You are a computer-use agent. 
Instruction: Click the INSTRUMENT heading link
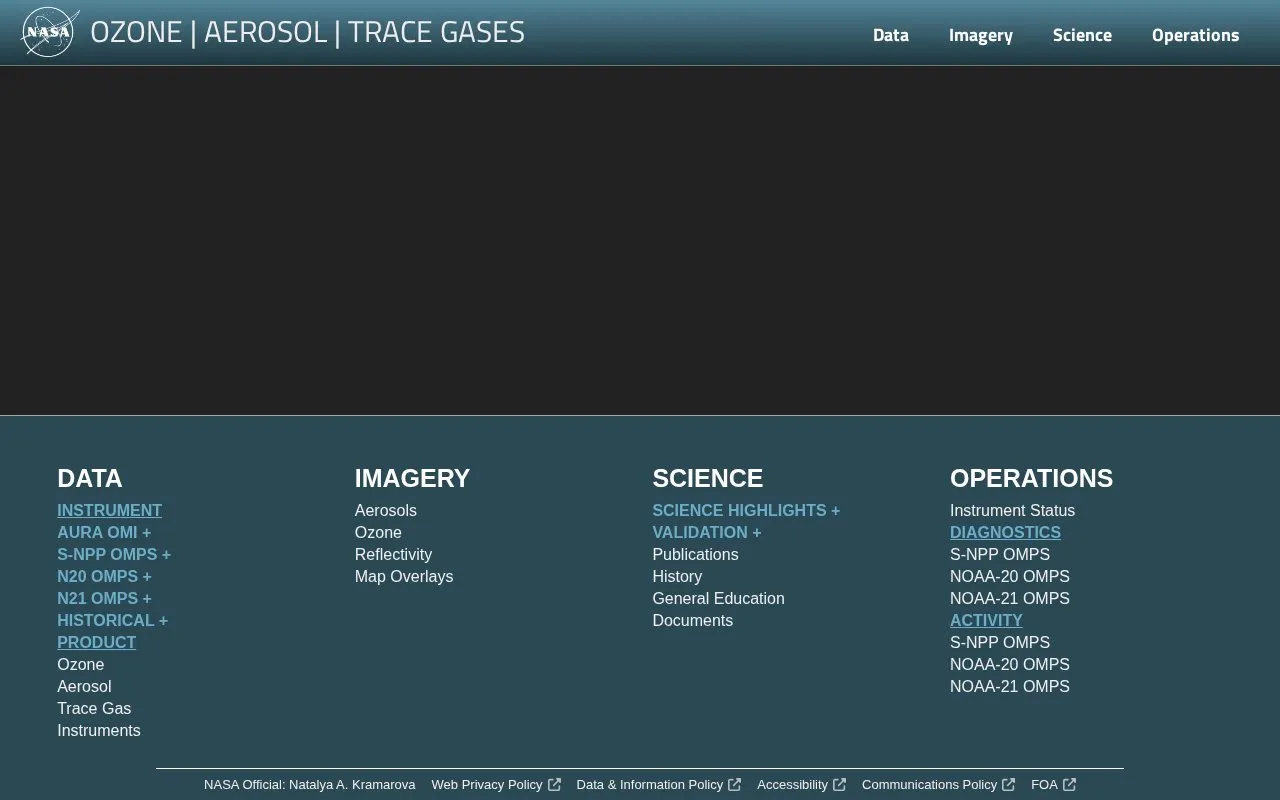point(109,511)
